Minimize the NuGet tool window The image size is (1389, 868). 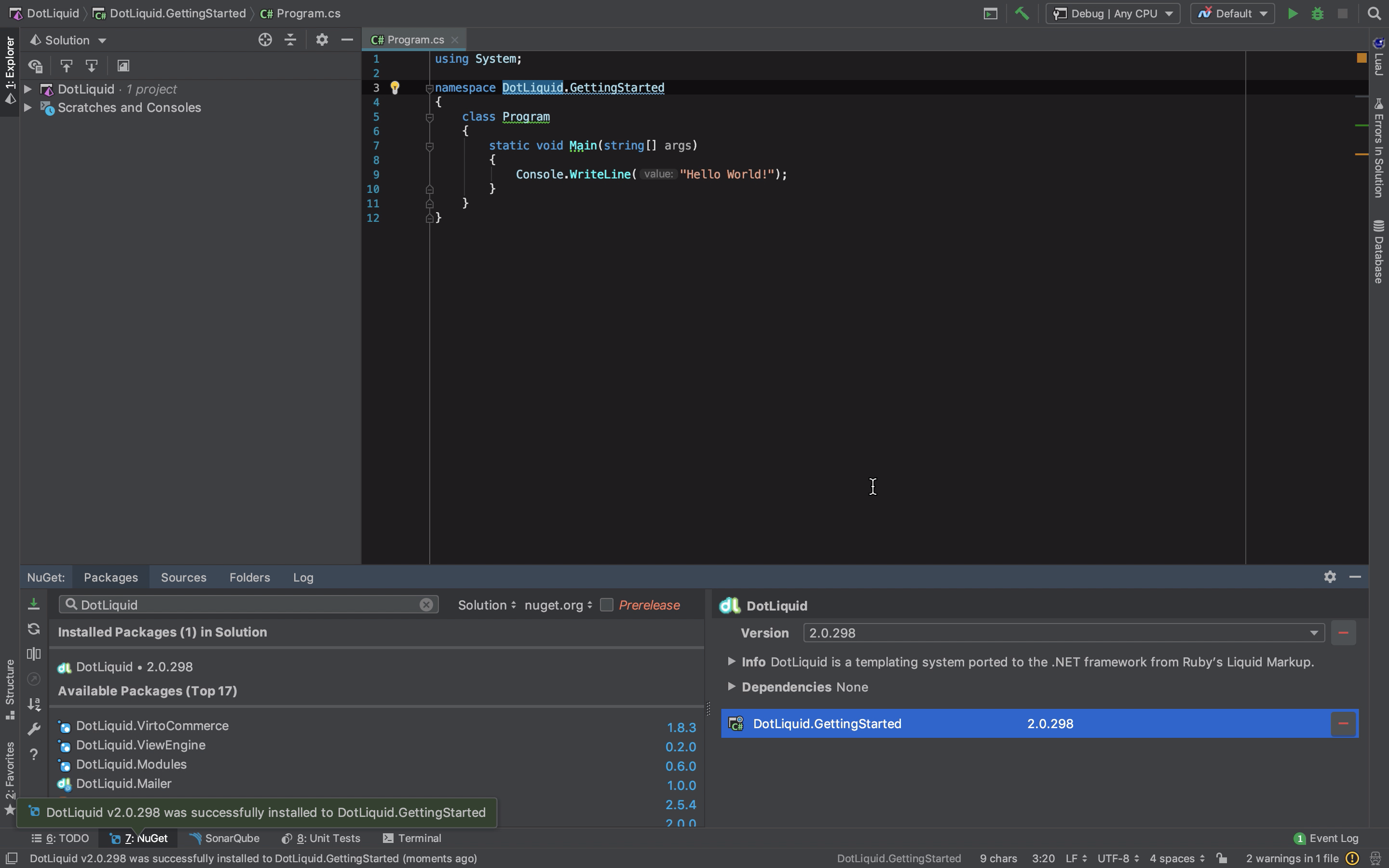1355,577
